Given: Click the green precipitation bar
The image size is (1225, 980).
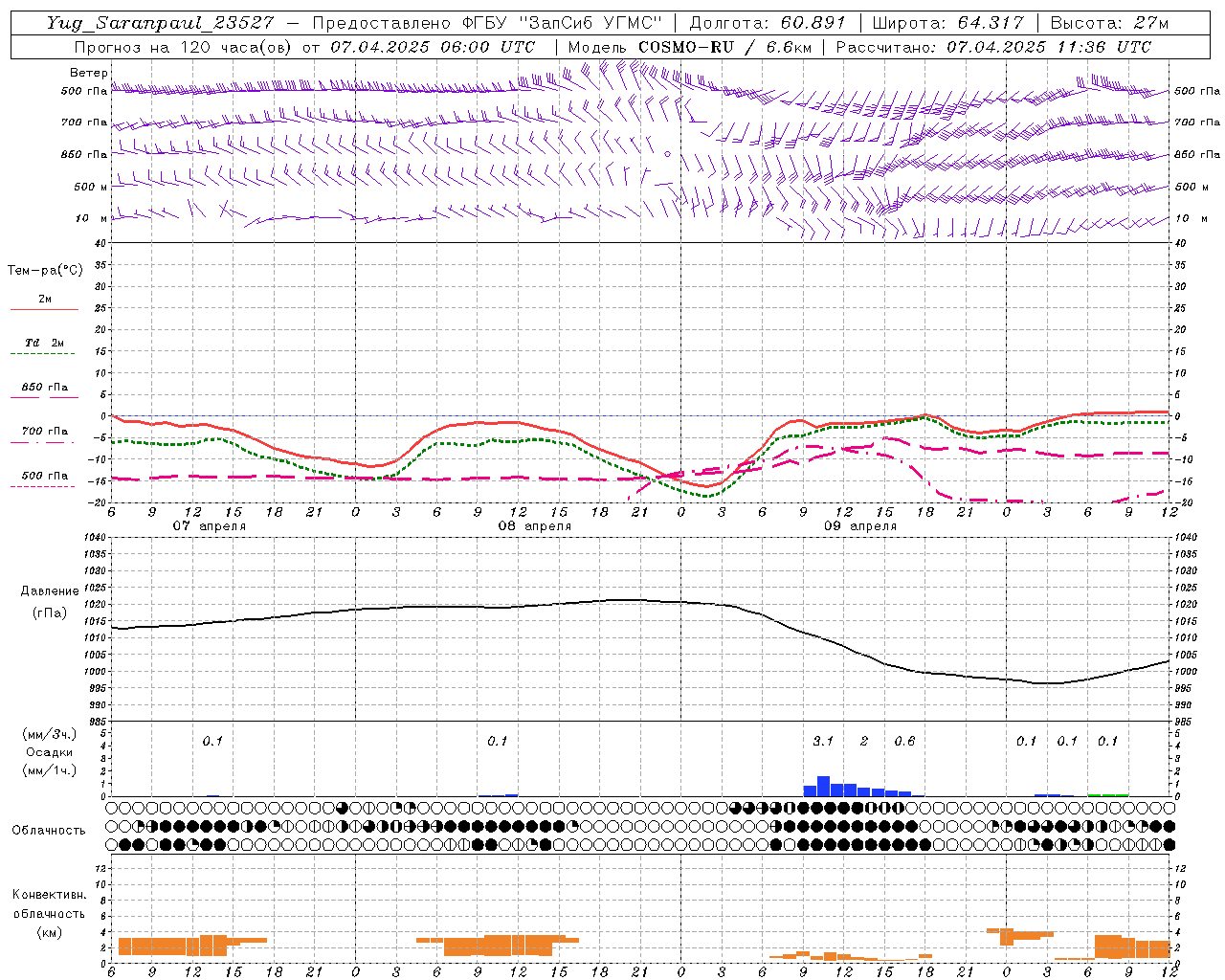Looking at the screenshot, I should pos(1107,794).
